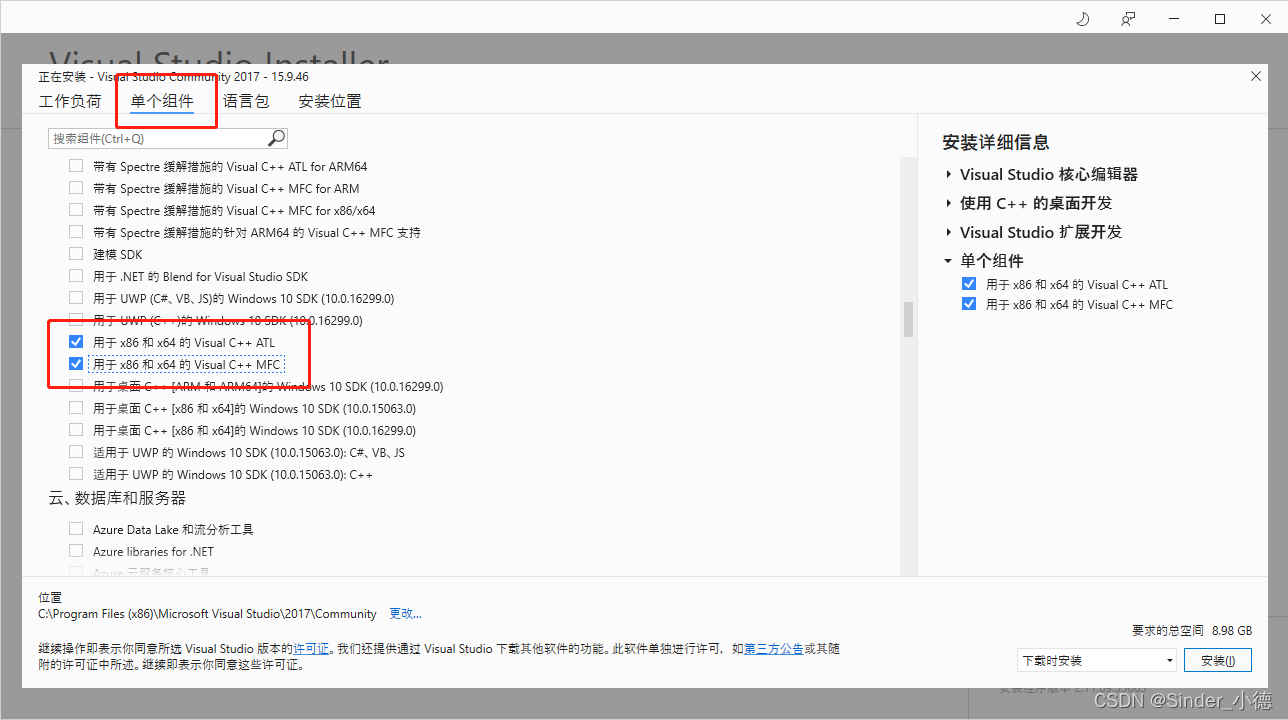1288x720 pixels.
Task: Switch to the 工作负荷 tab
Action: coord(70,101)
